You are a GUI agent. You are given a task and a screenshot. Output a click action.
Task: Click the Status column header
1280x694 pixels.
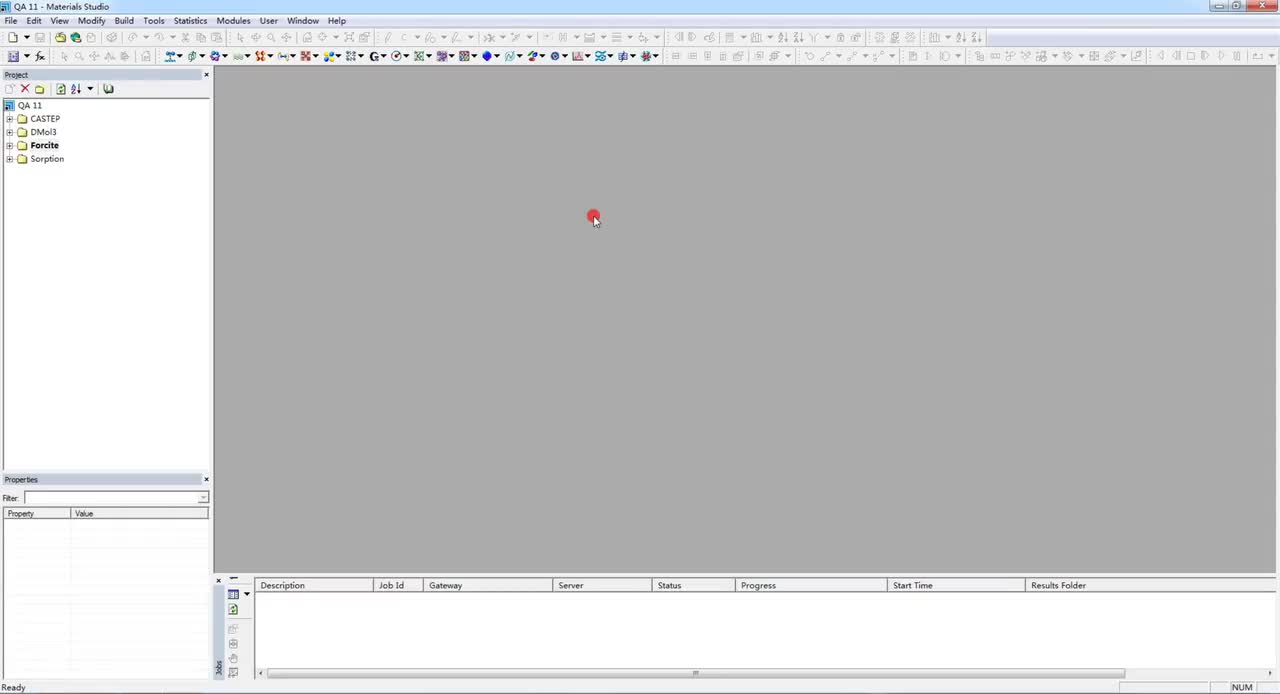(694, 585)
